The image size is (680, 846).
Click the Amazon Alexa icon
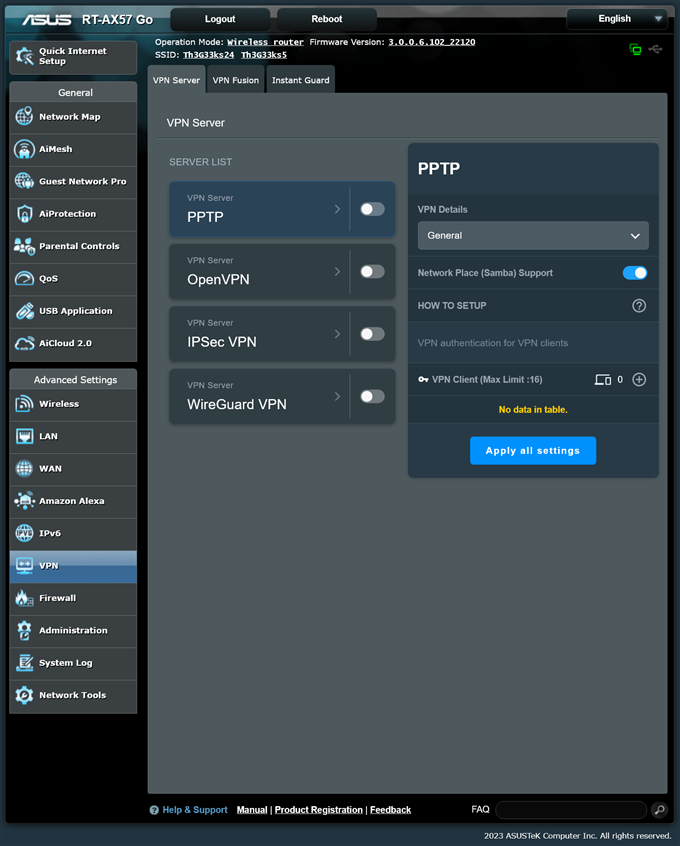[24, 501]
